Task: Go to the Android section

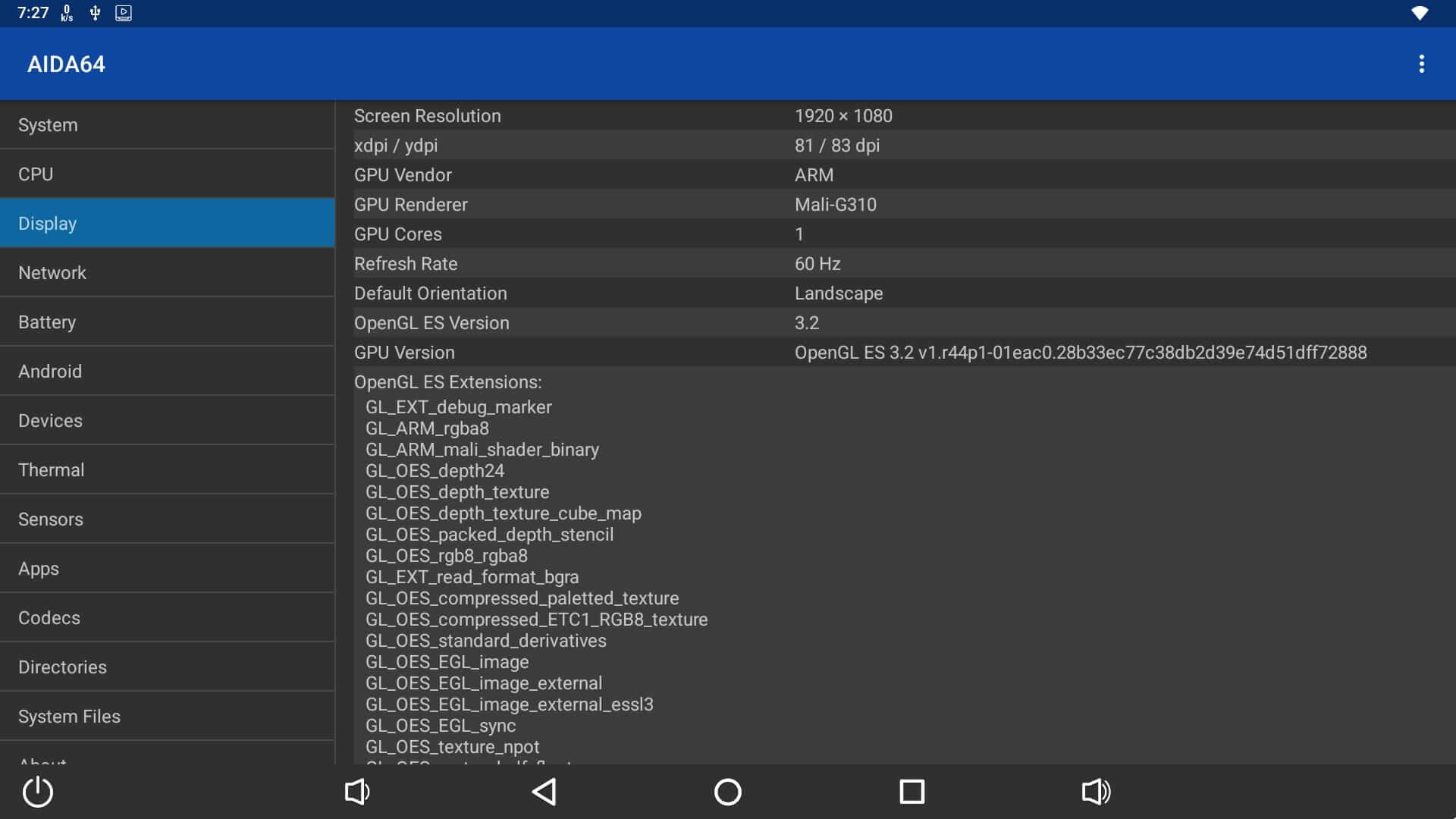Action: [167, 372]
